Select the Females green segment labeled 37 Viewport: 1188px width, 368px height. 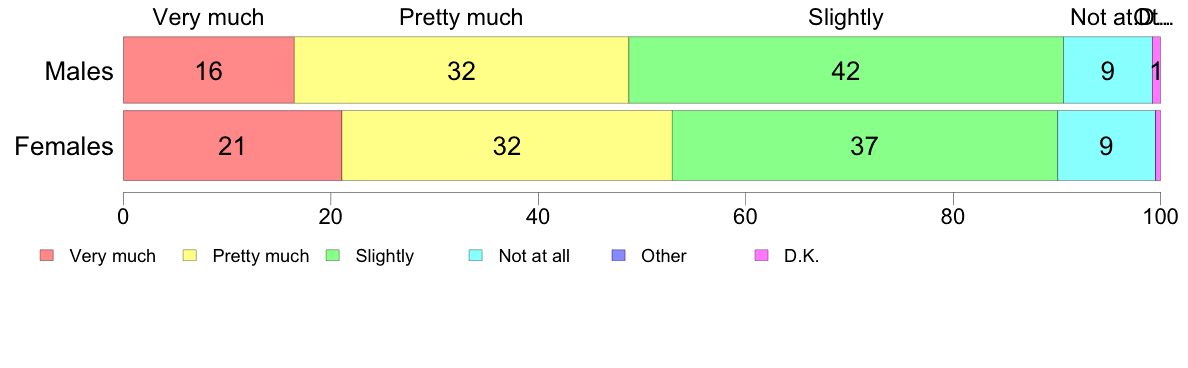pyautogui.click(x=865, y=145)
